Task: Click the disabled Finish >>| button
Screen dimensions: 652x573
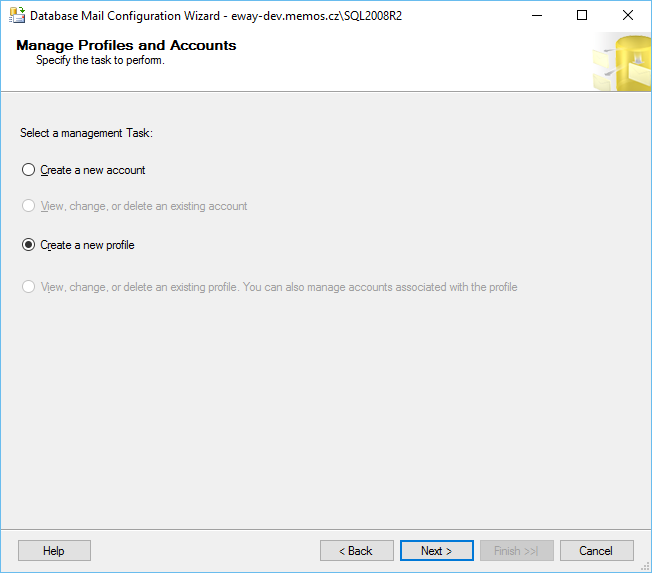Action: click(517, 551)
